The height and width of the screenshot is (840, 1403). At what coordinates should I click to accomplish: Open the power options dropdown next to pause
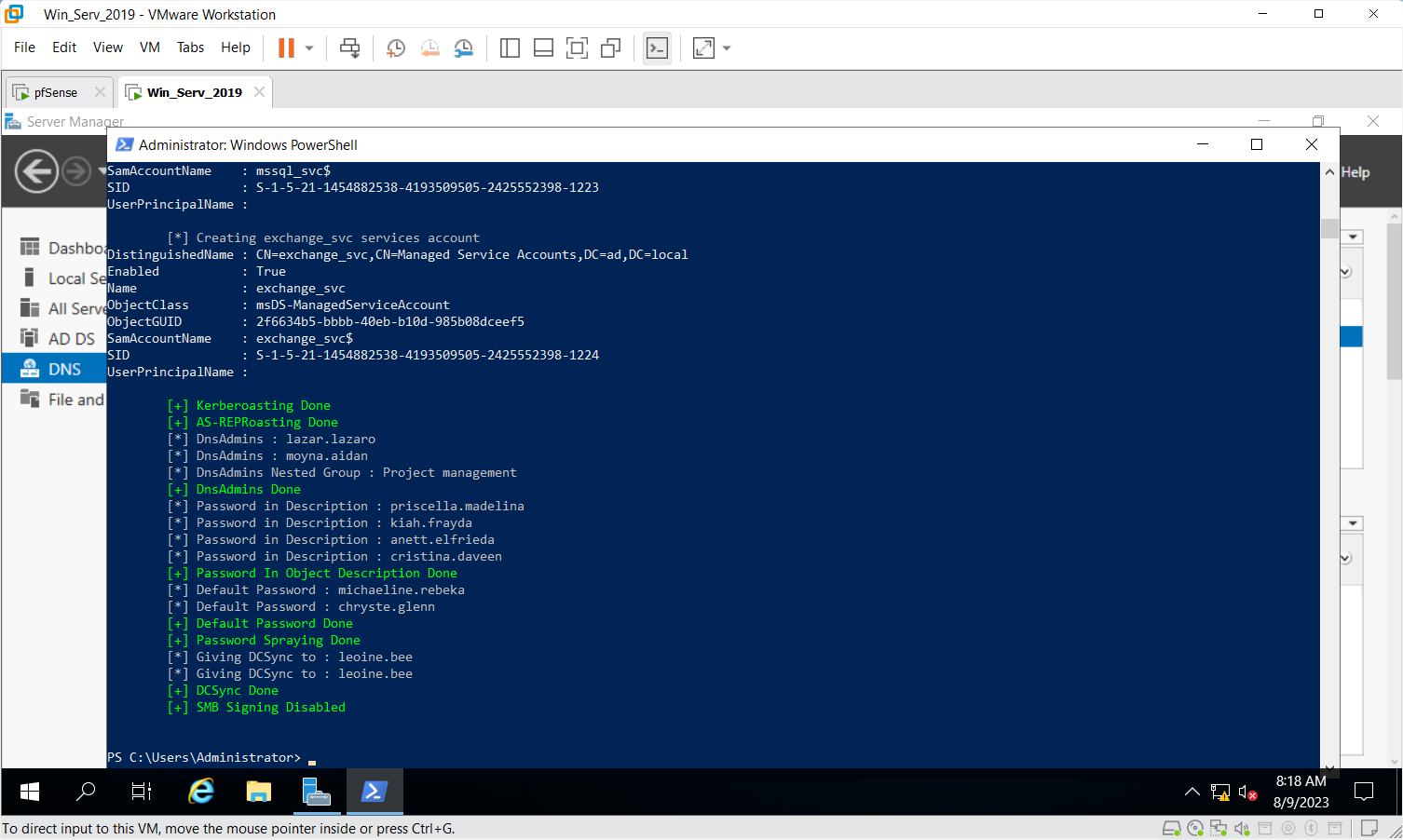pyautogui.click(x=309, y=47)
